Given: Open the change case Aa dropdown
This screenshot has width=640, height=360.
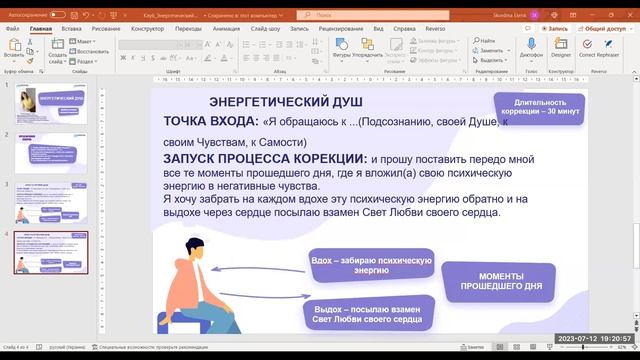Looking at the screenshot, I should [190, 58].
